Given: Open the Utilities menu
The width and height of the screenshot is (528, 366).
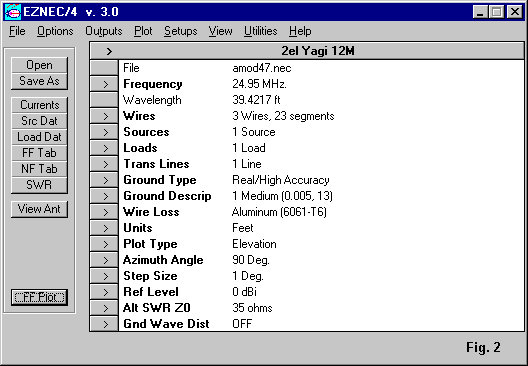Looking at the screenshot, I should [260, 31].
